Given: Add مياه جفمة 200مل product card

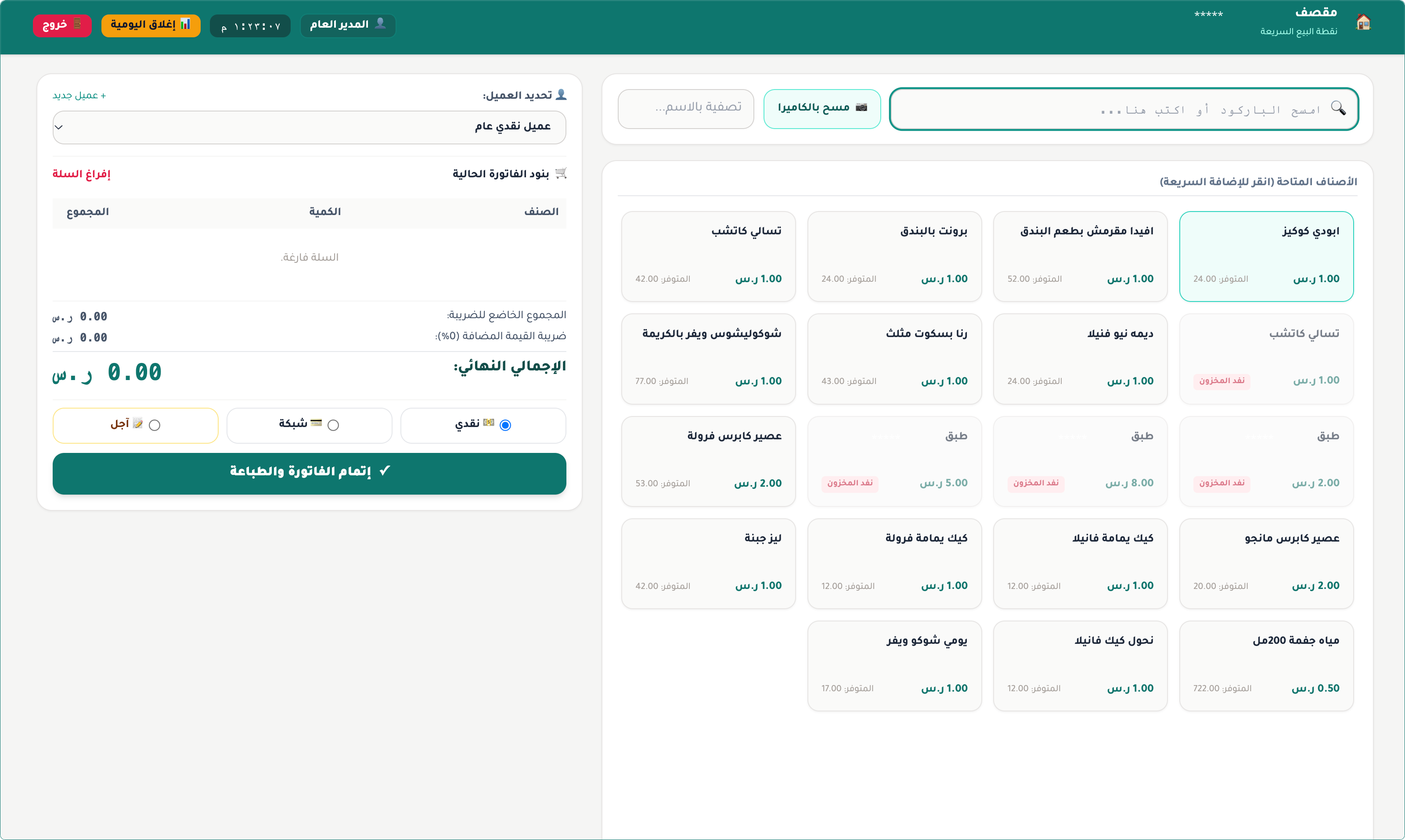Looking at the screenshot, I should (1266, 666).
